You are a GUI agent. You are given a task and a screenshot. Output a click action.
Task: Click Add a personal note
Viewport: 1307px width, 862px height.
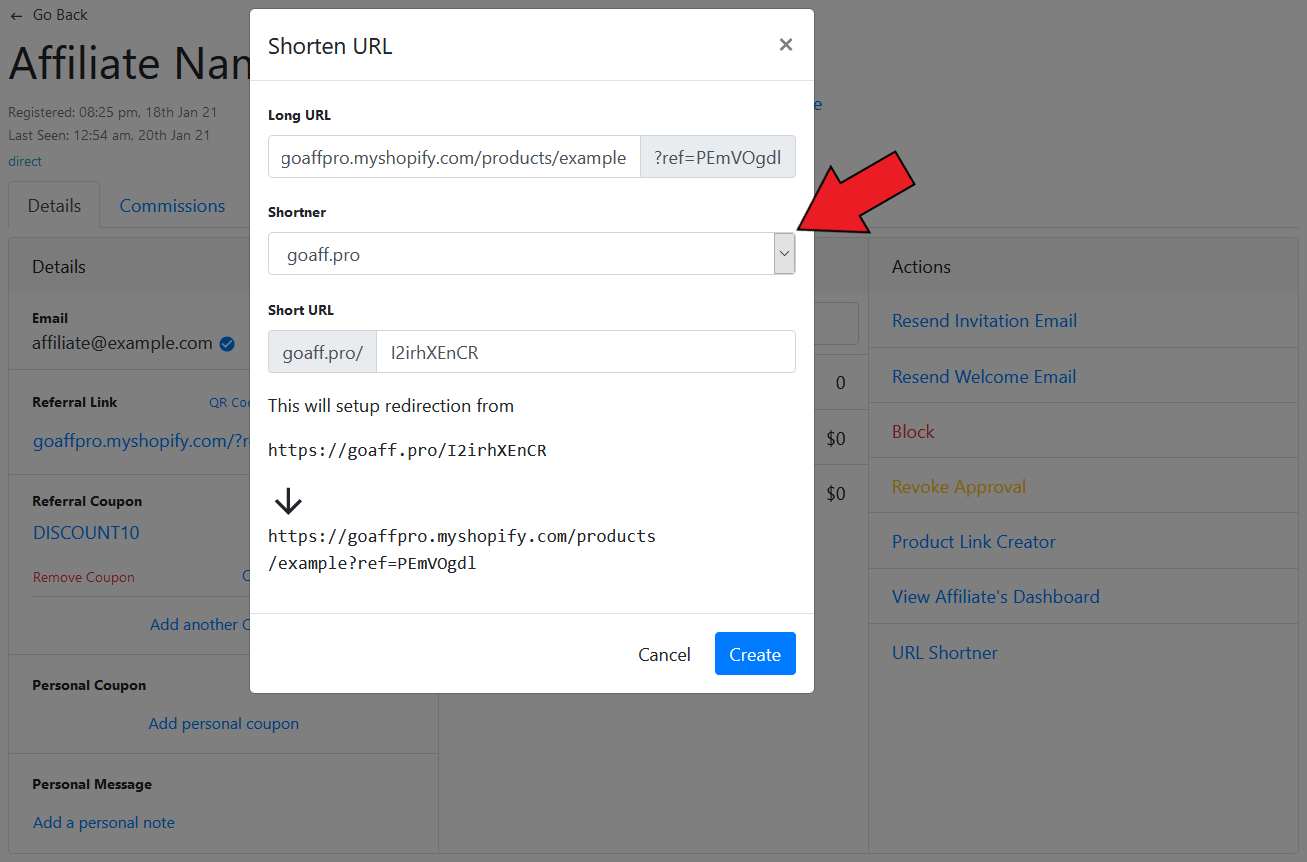pyautogui.click(x=104, y=822)
